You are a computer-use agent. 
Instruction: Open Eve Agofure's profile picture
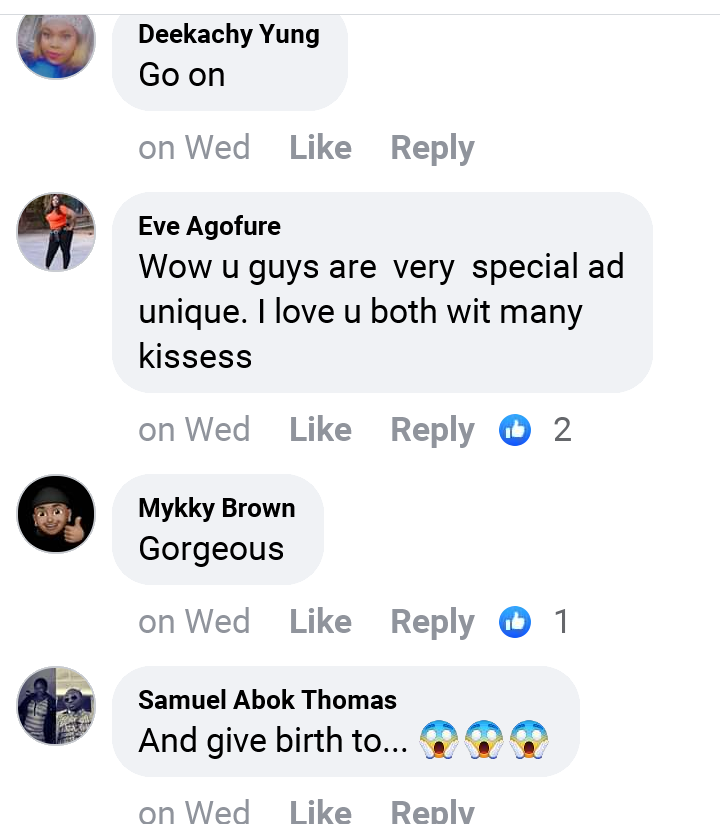56,232
